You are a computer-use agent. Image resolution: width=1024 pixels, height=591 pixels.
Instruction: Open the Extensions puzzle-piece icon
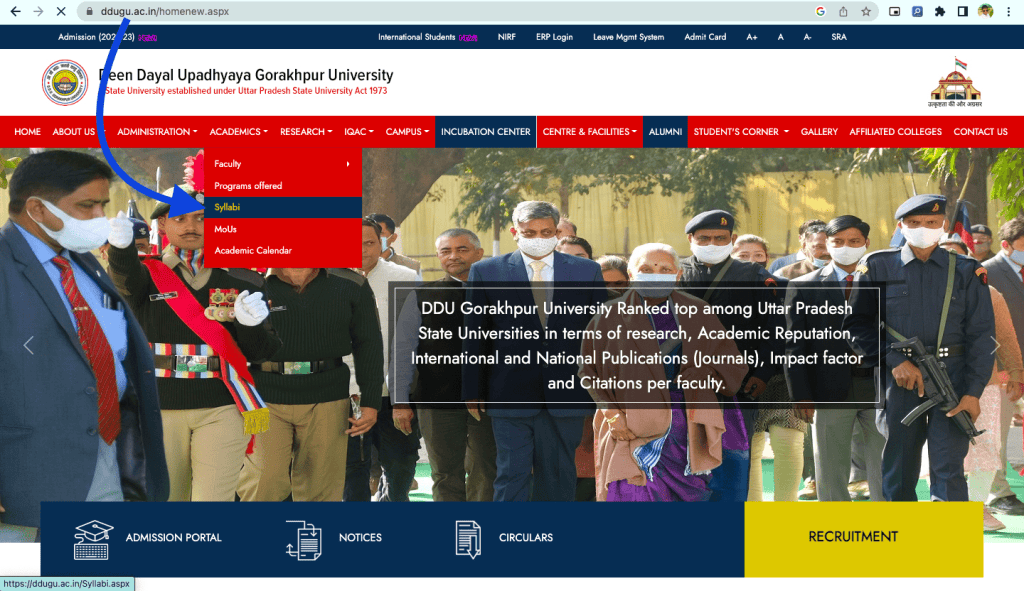point(940,11)
